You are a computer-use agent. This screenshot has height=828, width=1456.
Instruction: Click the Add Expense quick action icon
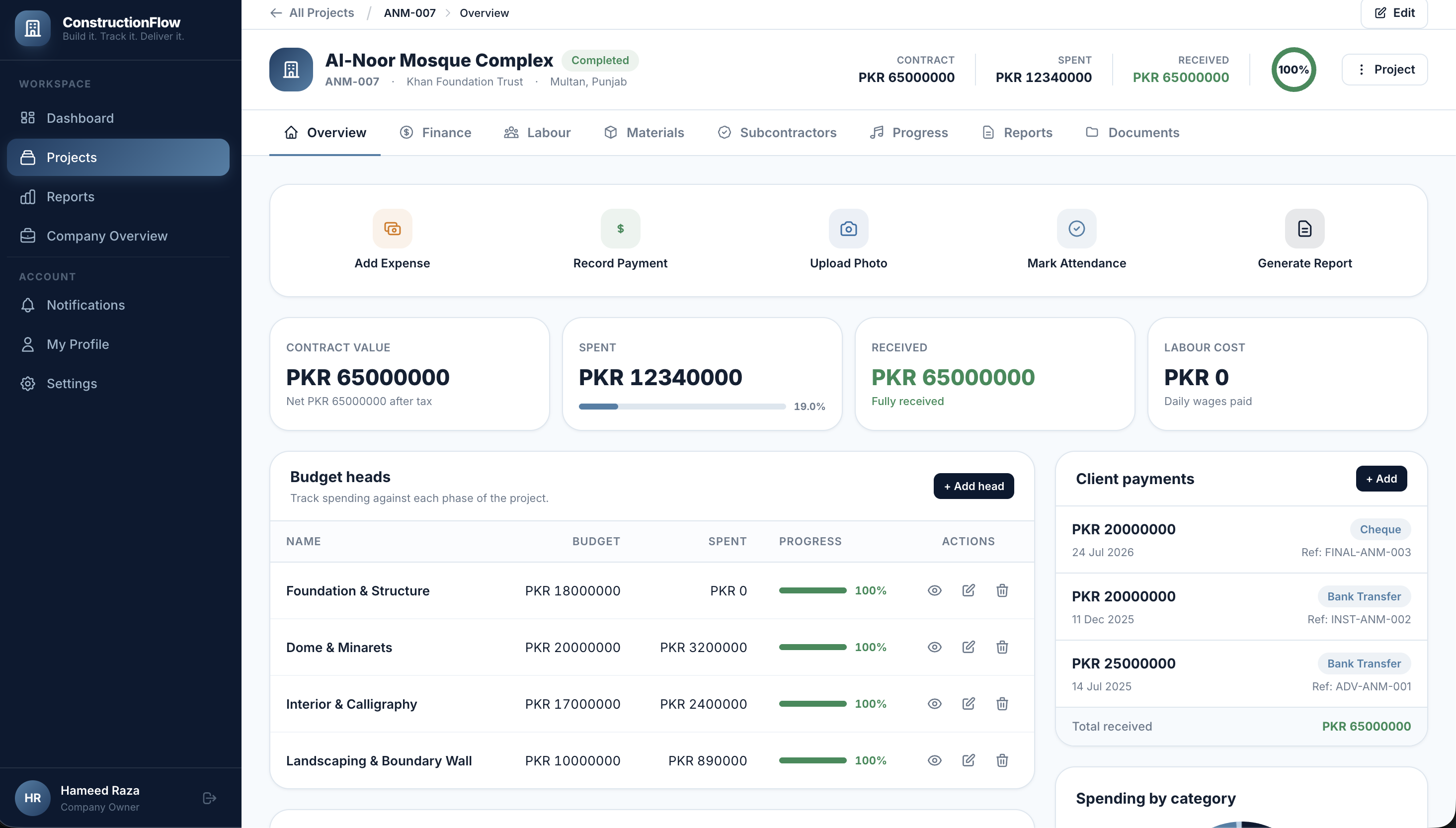pos(392,229)
